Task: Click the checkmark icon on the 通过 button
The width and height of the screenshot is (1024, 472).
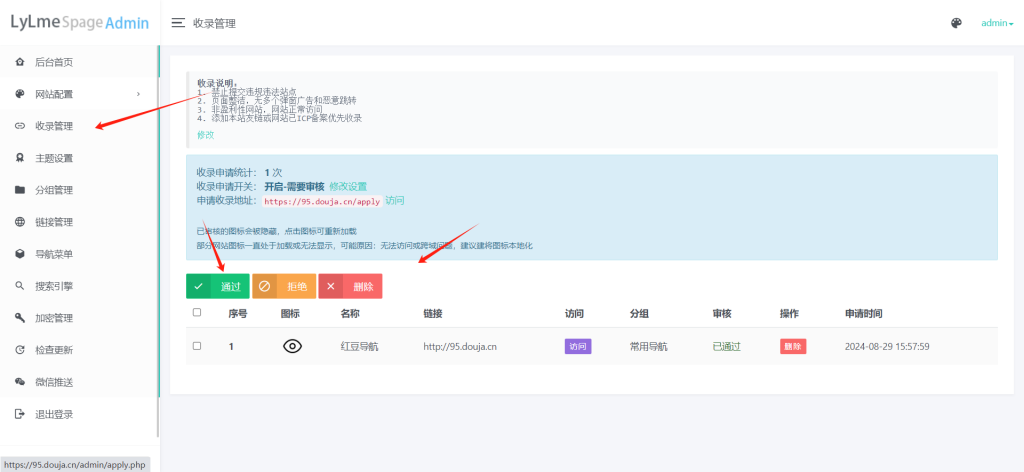Action: pos(199,286)
